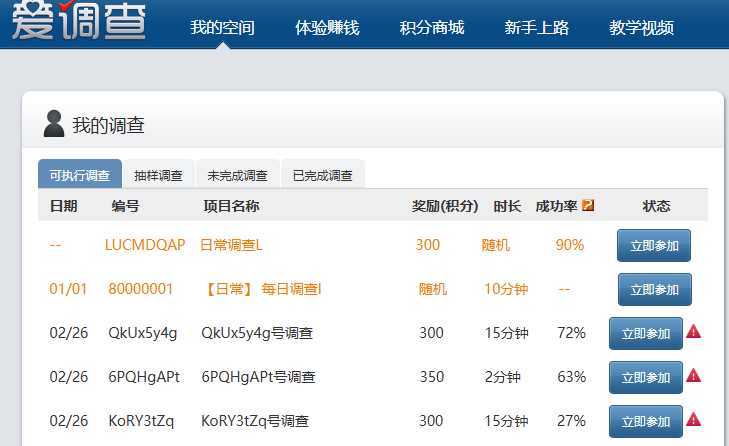Click the red warning icon in 6PQHgAPt row
The width and height of the screenshot is (729, 446).
693,375
